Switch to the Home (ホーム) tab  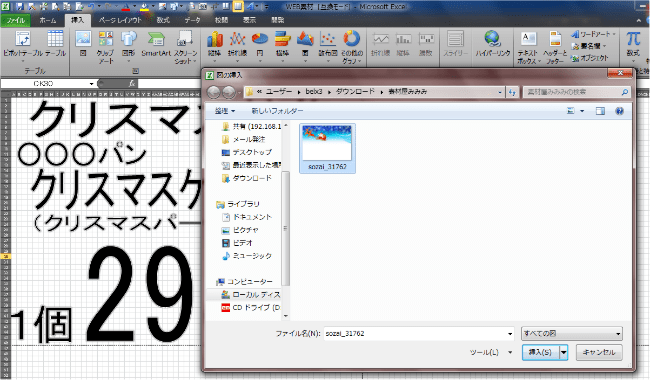[x=48, y=20]
